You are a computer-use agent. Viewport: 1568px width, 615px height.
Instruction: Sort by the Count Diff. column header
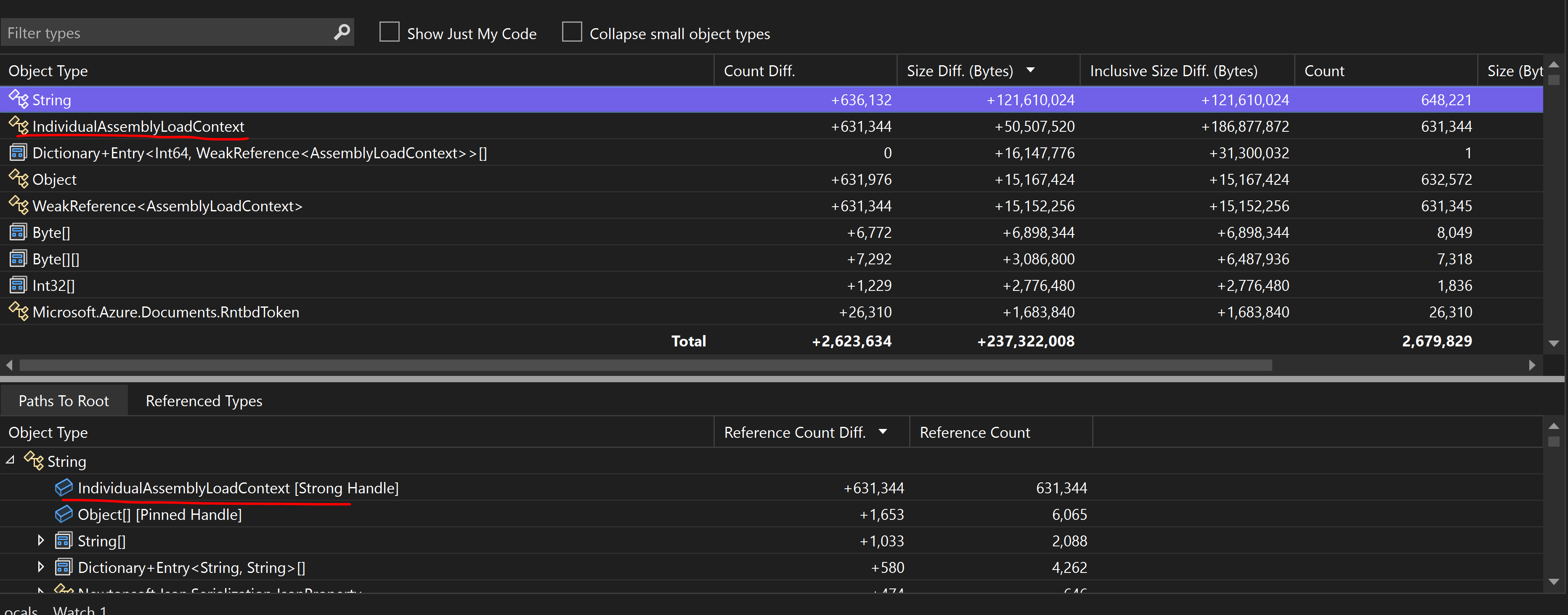coord(805,71)
